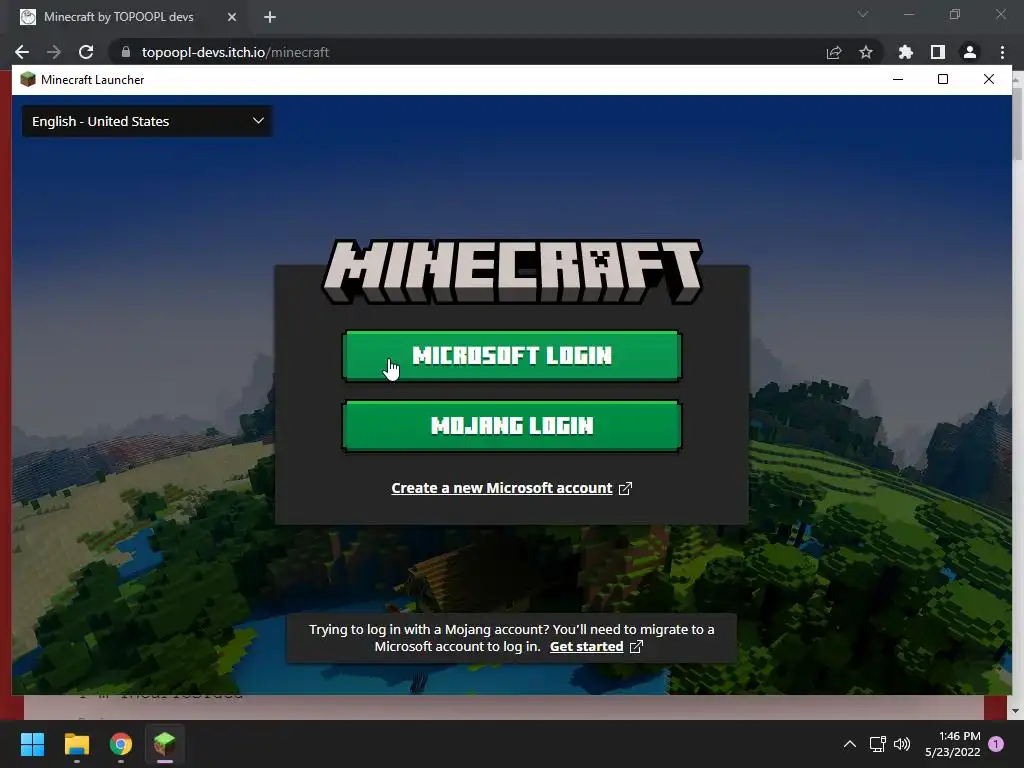The image size is (1024, 768).
Task: Open the Chrome three-dot menu
Action: tap(1002, 52)
